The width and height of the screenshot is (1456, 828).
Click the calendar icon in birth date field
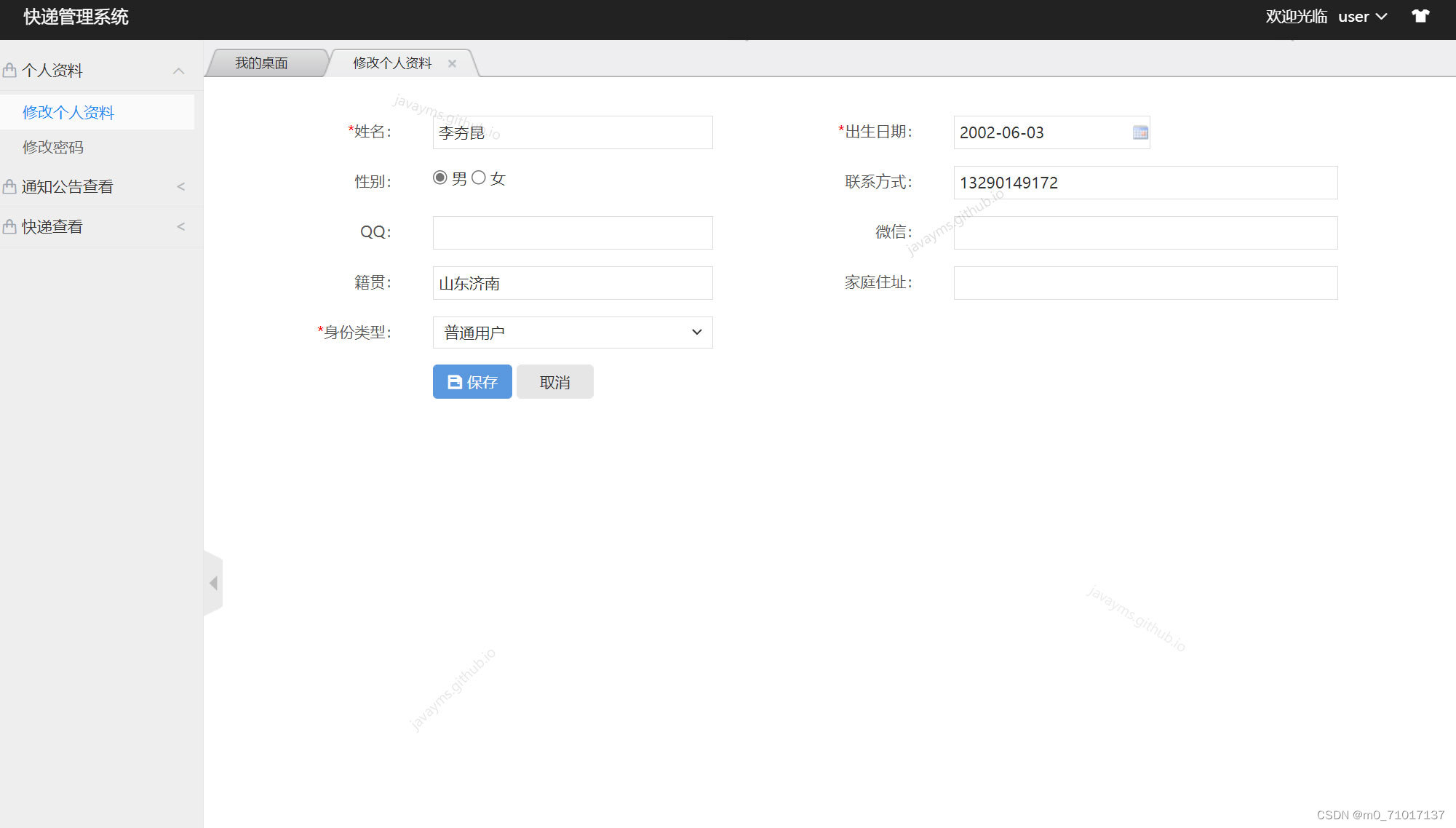pyautogui.click(x=1139, y=132)
